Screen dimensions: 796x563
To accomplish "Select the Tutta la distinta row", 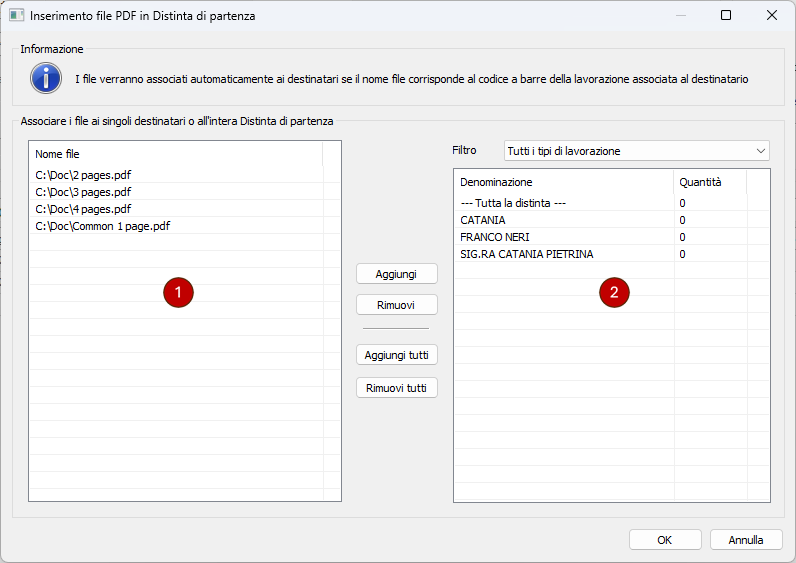I will (x=513, y=203).
